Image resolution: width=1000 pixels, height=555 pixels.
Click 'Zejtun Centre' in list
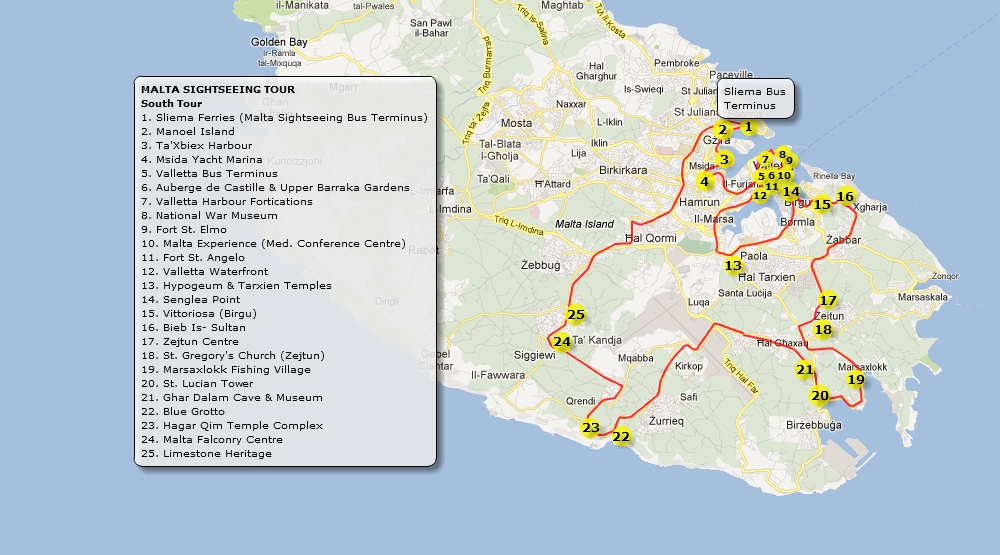pyautogui.click(x=190, y=342)
